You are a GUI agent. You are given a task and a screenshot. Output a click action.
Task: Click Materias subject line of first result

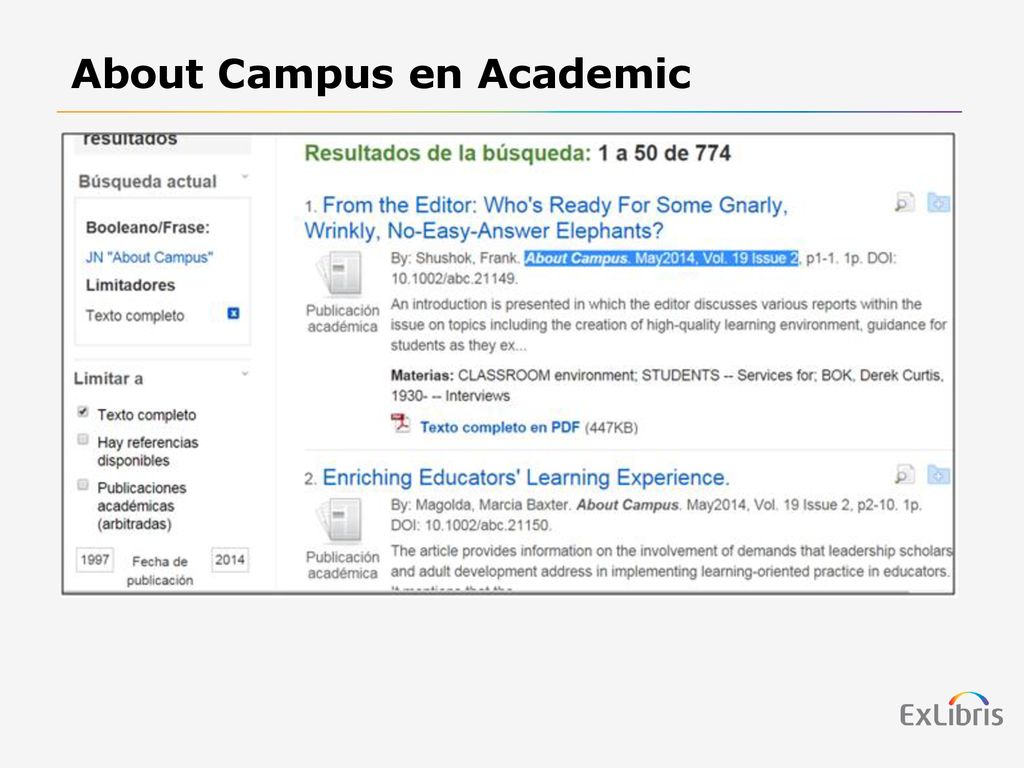click(x=667, y=385)
